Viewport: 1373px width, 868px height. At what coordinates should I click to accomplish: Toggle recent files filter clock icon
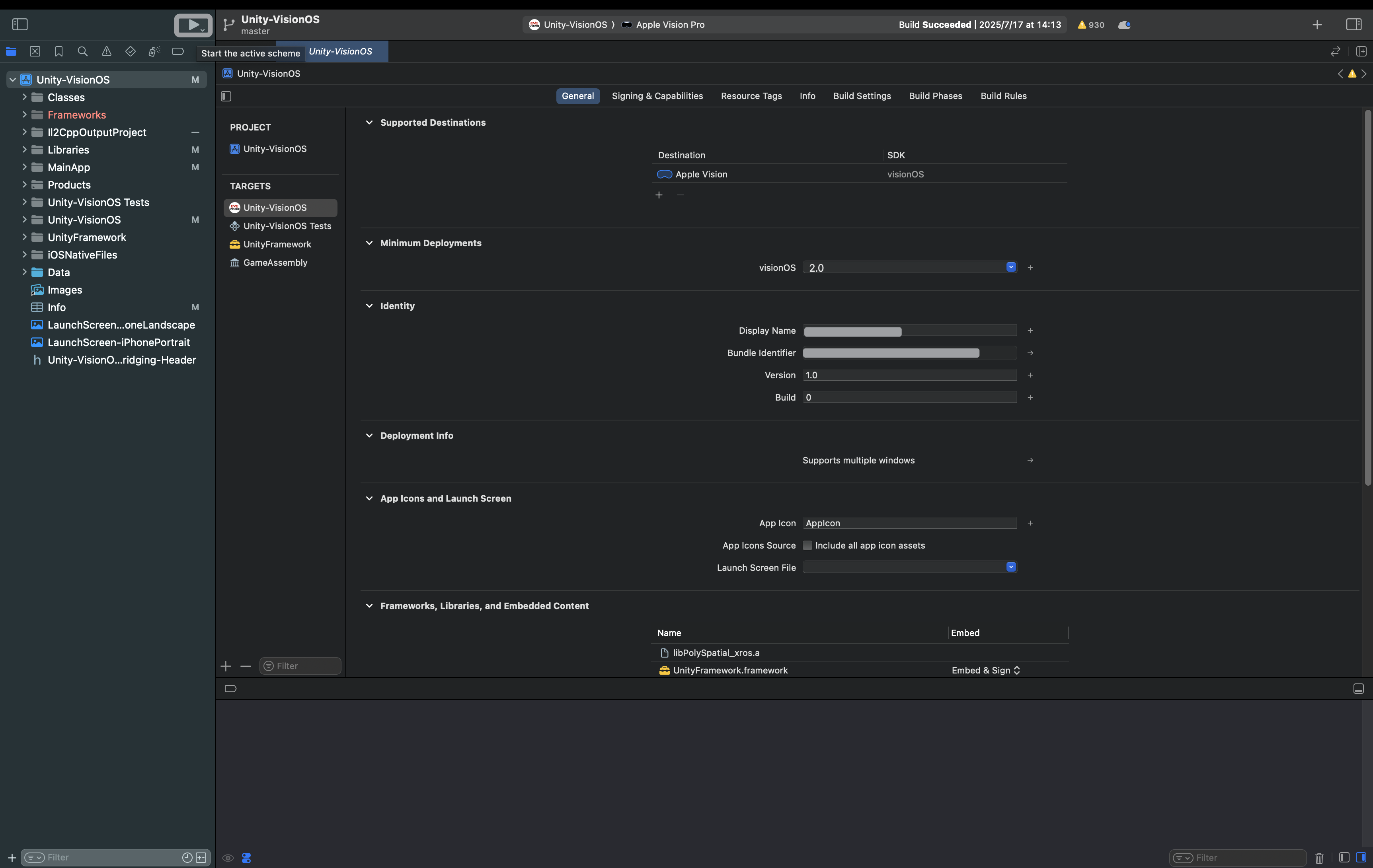click(187, 857)
